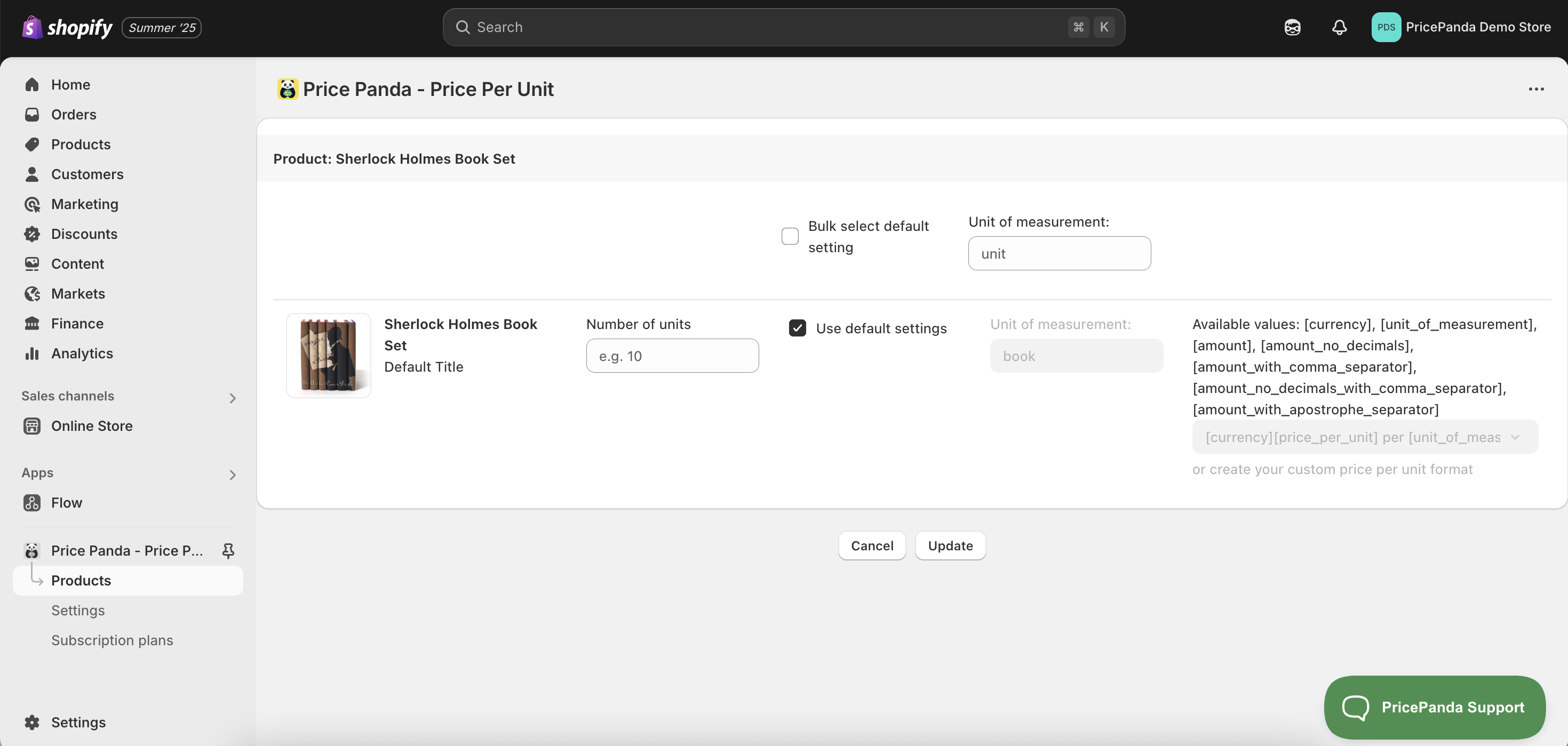Click the Customers person icon
The height and width of the screenshot is (746, 1568).
point(32,174)
